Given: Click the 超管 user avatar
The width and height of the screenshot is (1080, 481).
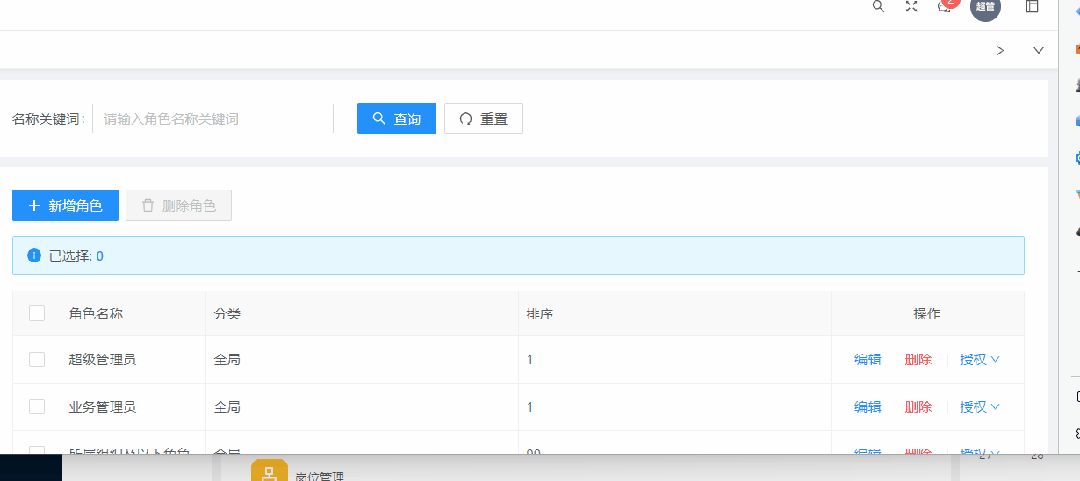Looking at the screenshot, I should [985, 7].
